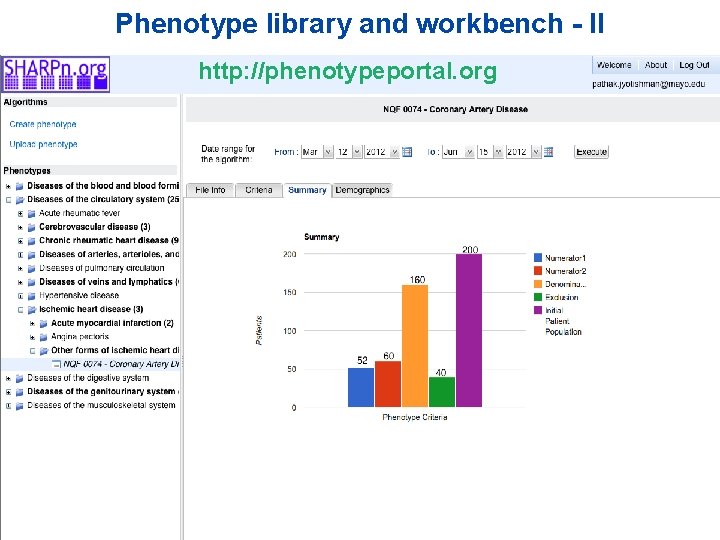
Task: Click folder icon beside Diseases of the musculoskeletal system
Action: 20,405
